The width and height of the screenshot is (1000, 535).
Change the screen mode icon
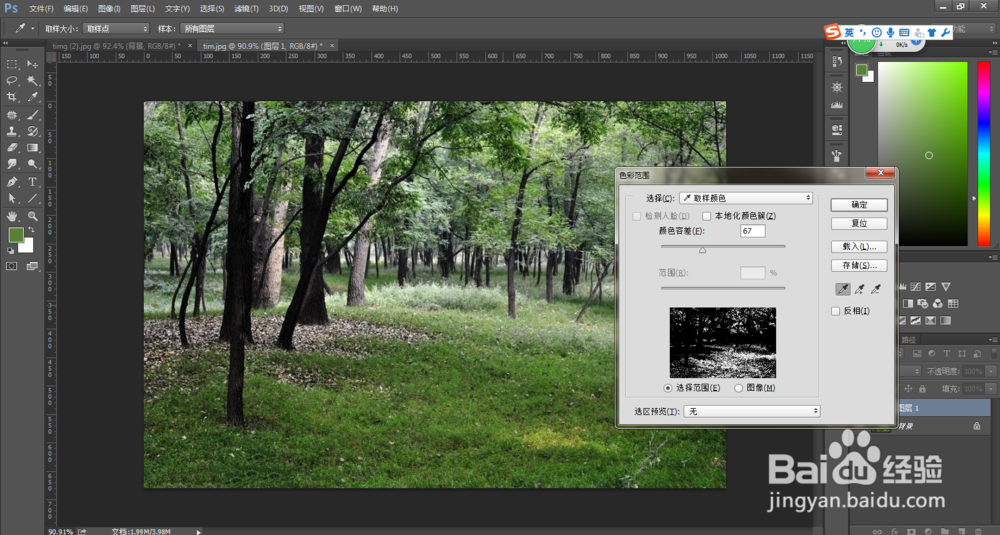tap(32, 267)
